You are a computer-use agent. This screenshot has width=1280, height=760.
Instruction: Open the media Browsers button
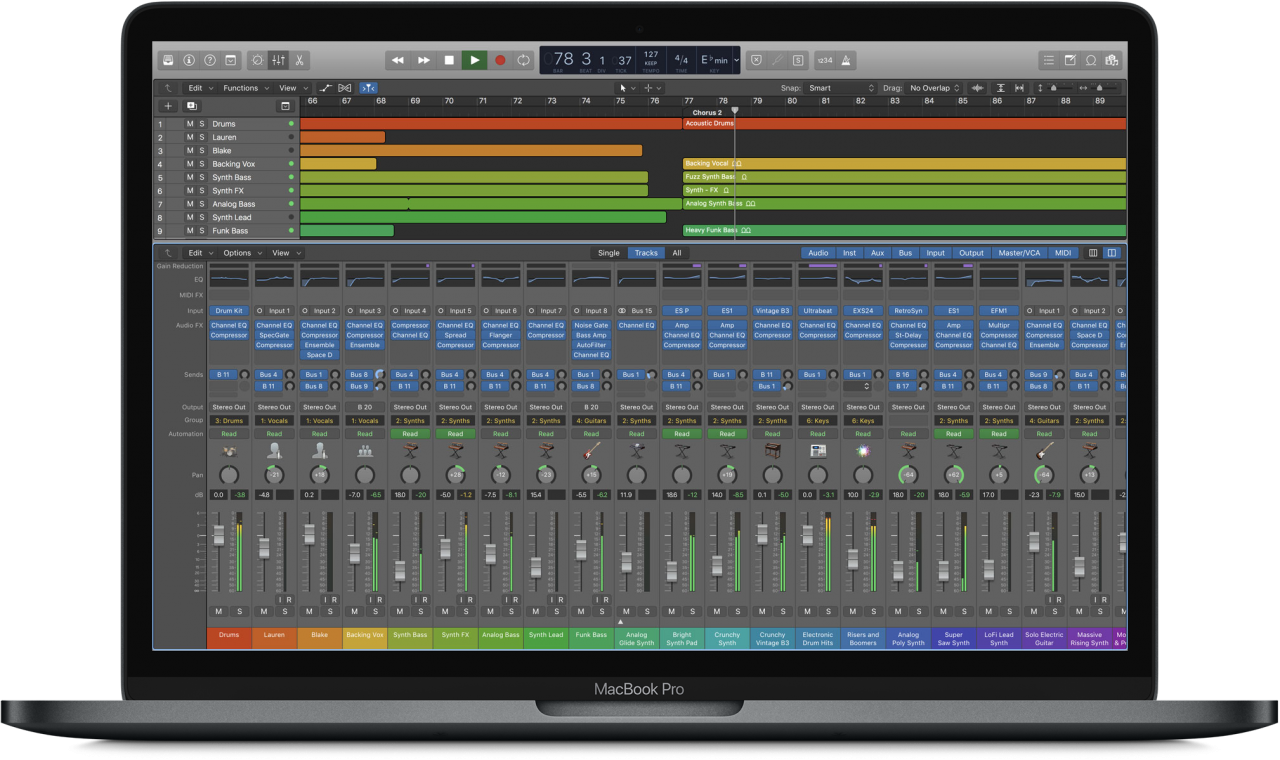[1112, 60]
